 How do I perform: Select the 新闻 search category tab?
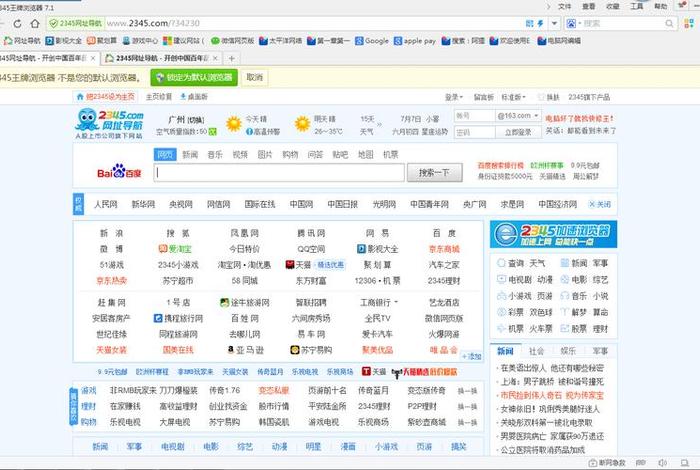click(190, 154)
